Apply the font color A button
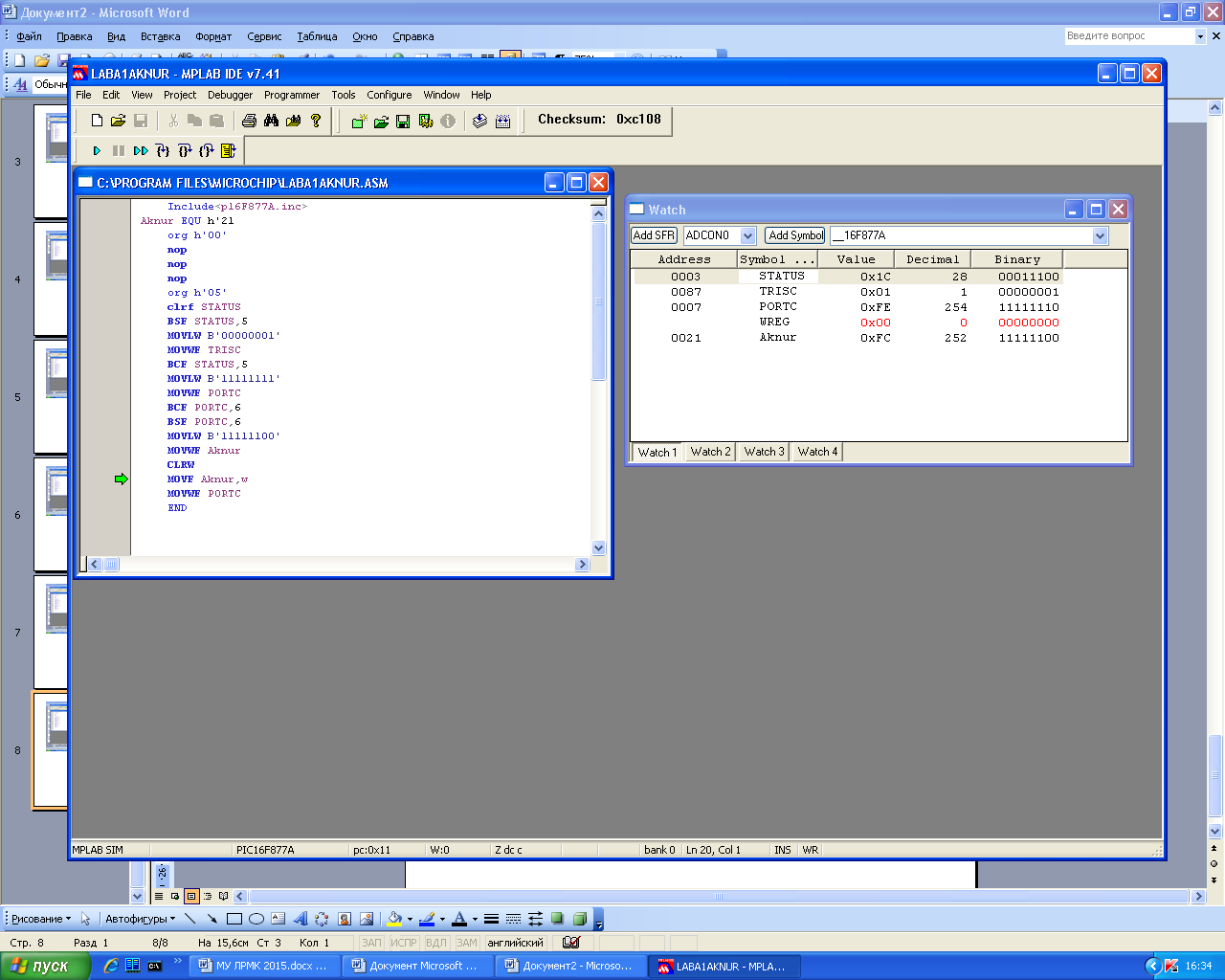This screenshot has width=1225, height=980. [x=459, y=919]
